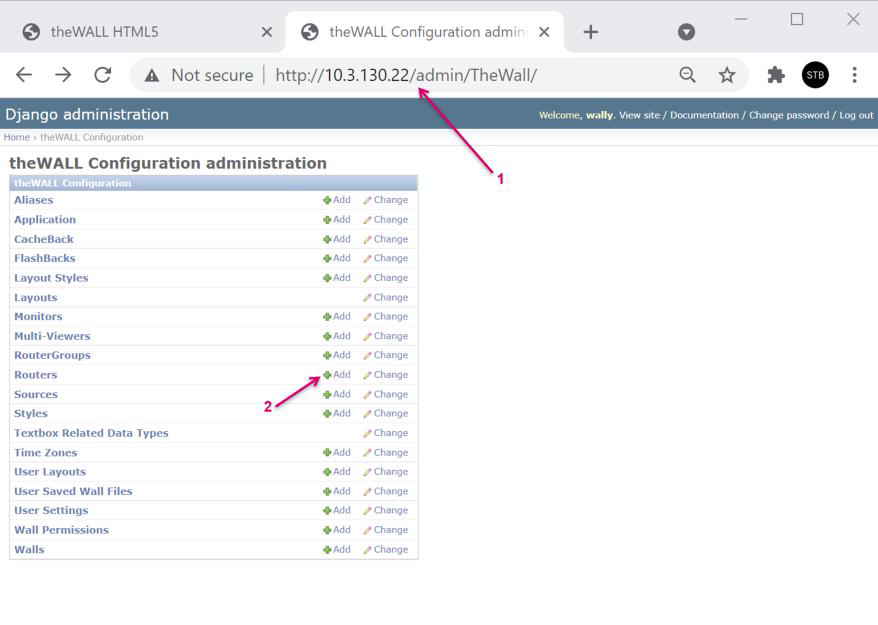
Task: Add a new Router
Action: (337, 375)
